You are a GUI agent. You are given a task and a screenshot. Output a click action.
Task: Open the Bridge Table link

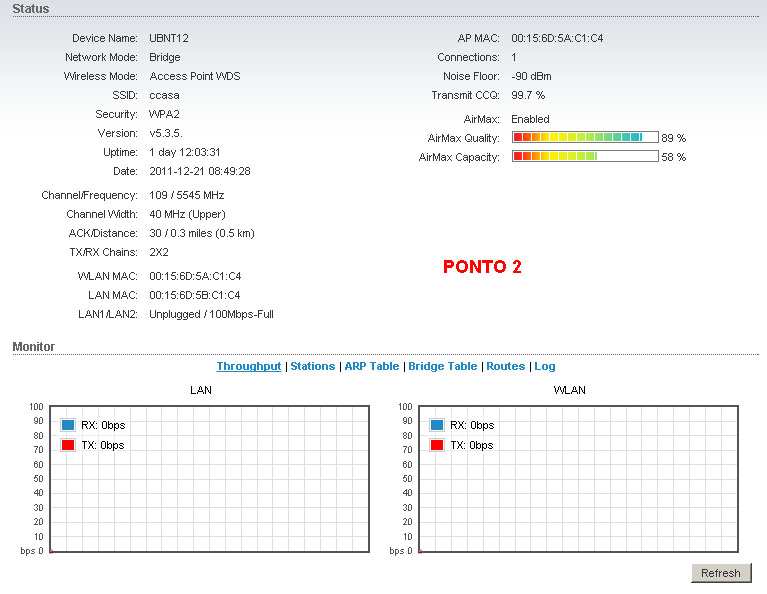click(443, 366)
